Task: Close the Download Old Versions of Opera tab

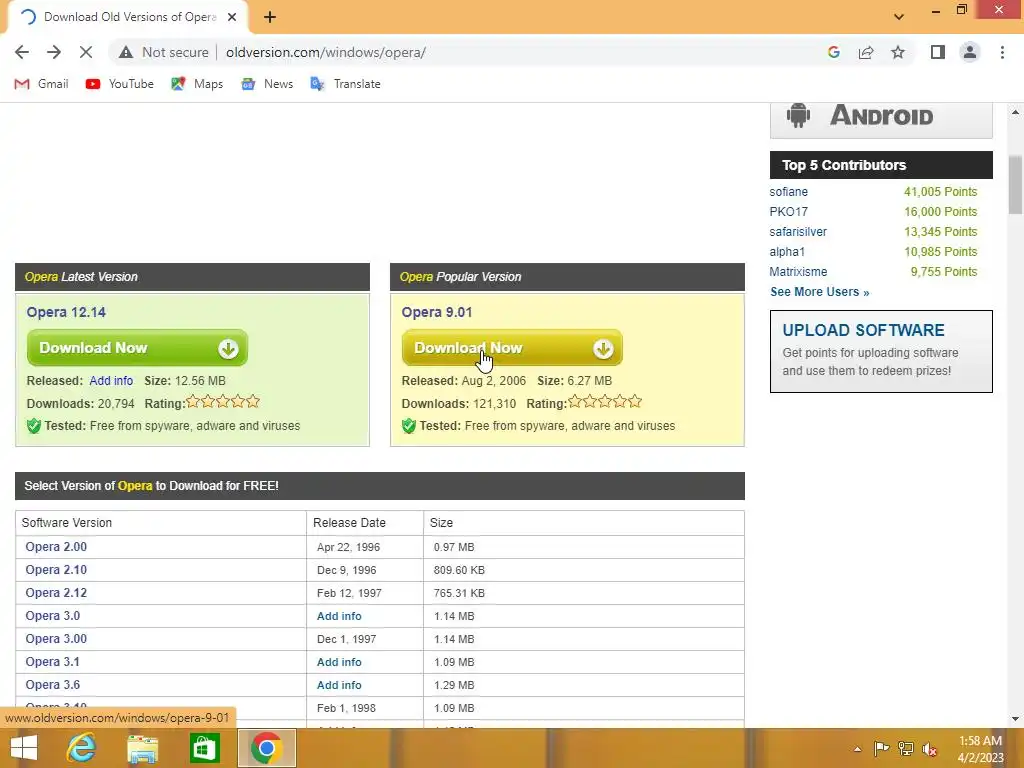Action: [232, 17]
